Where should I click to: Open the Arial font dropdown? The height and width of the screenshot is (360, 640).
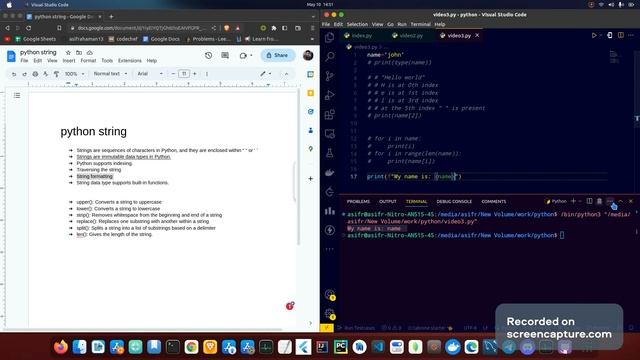click(150, 74)
